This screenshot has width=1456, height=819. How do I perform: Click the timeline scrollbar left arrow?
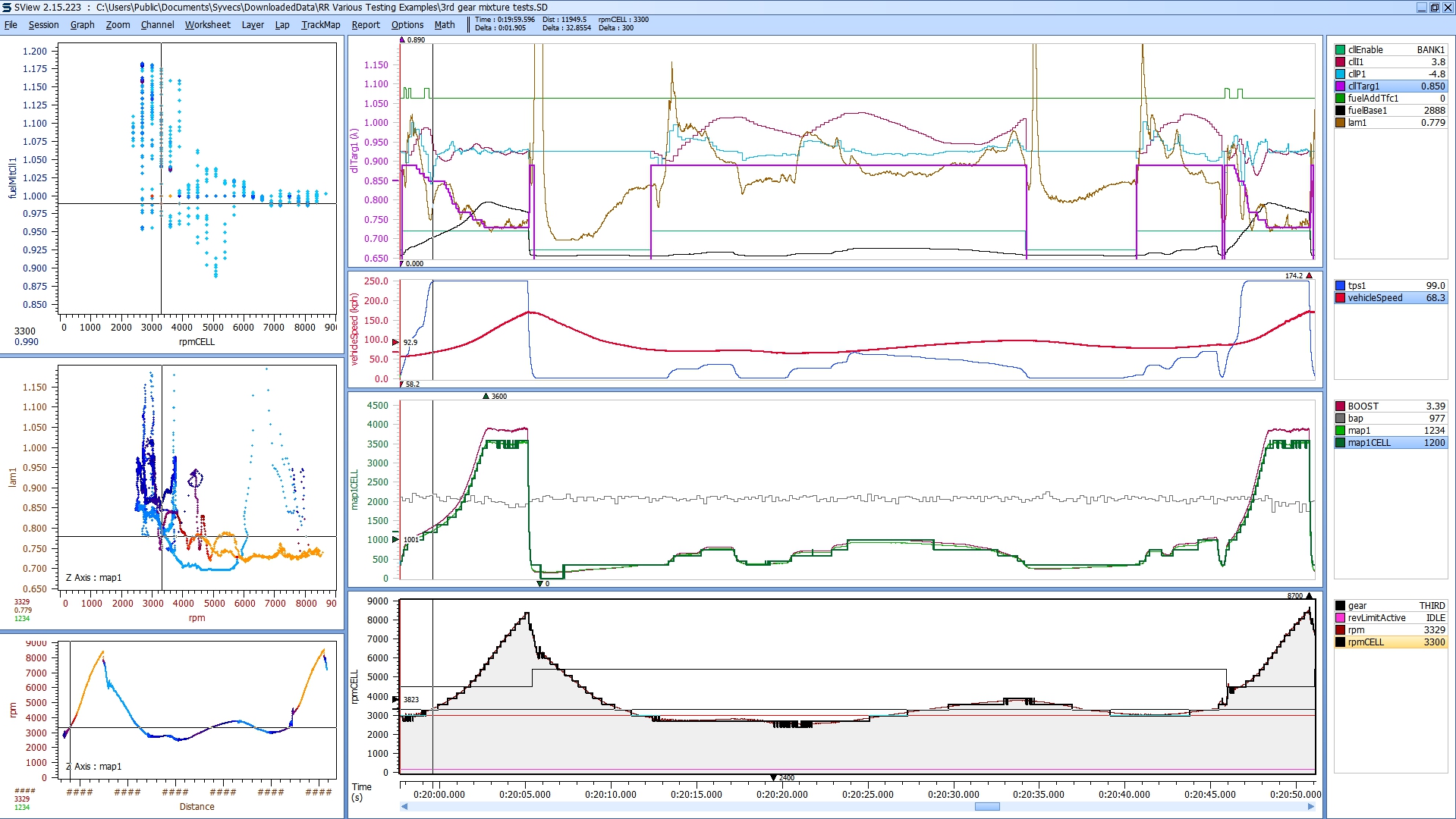404,806
